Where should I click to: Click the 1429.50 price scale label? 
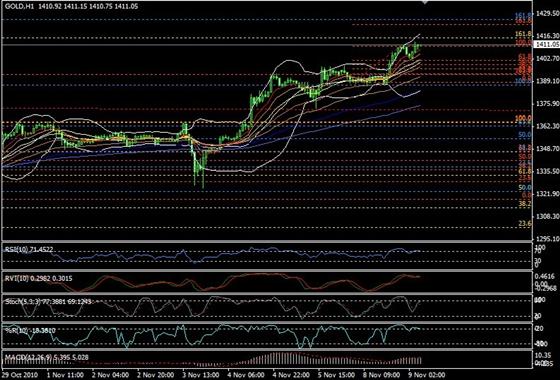(548, 13)
